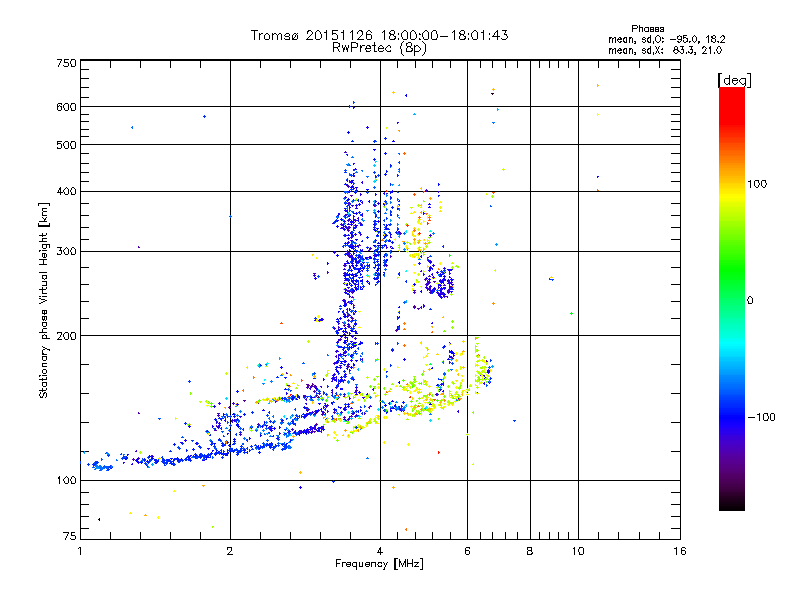This screenshot has width=800, height=600.
Task: Click x-axis tick label '6'
Action: (467, 551)
